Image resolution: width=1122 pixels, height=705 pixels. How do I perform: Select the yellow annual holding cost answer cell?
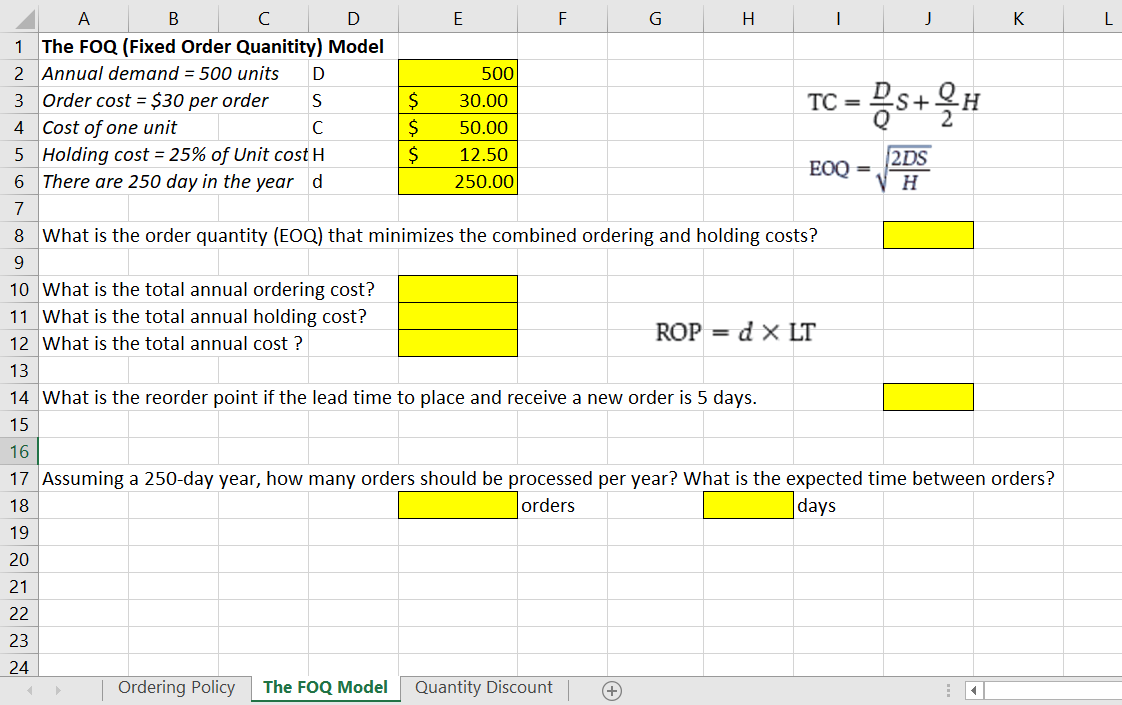point(458,316)
